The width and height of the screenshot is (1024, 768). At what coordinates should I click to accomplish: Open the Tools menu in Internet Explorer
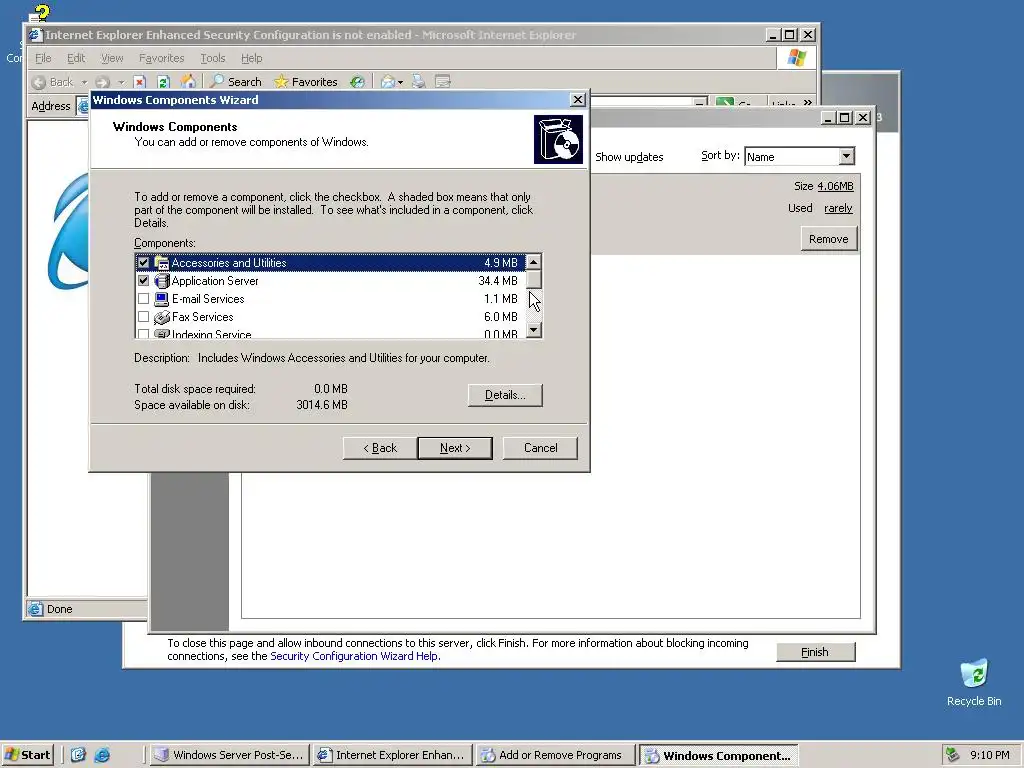pos(212,58)
